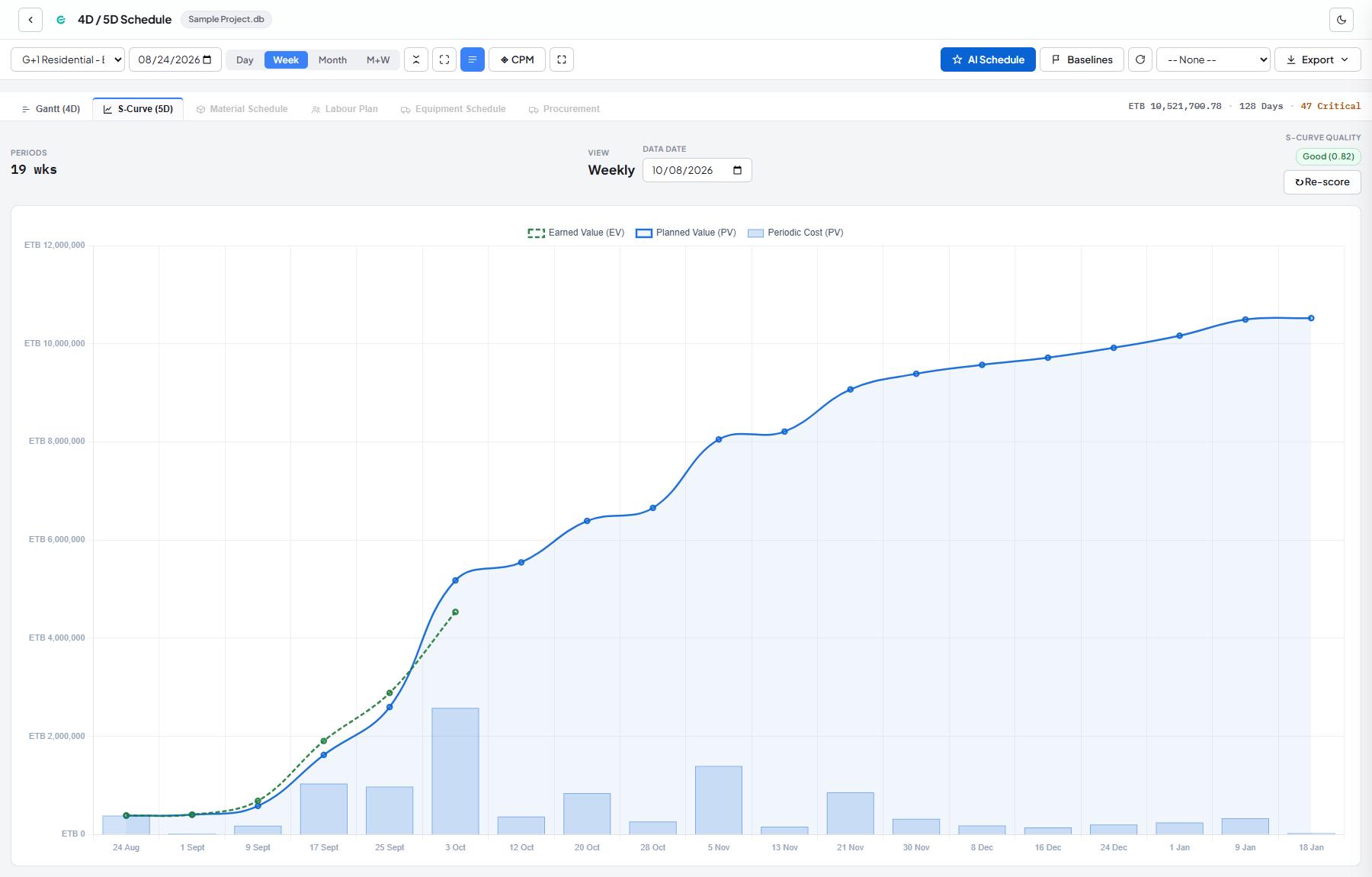Image resolution: width=1372 pixels, height=877 pixels.
Task: Open the Baselines panel
Action: 1082,59
